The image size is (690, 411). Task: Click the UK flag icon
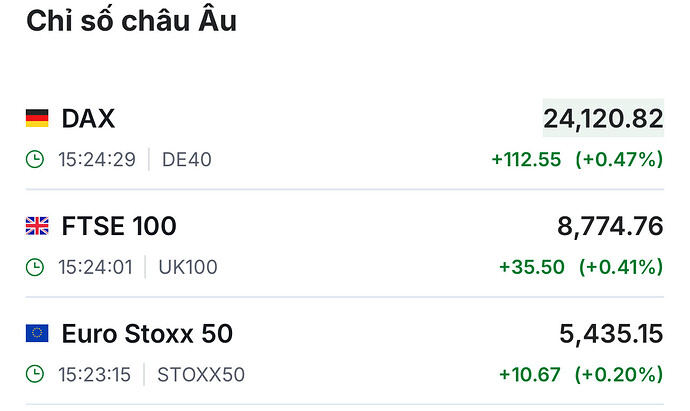click(37, 227)
